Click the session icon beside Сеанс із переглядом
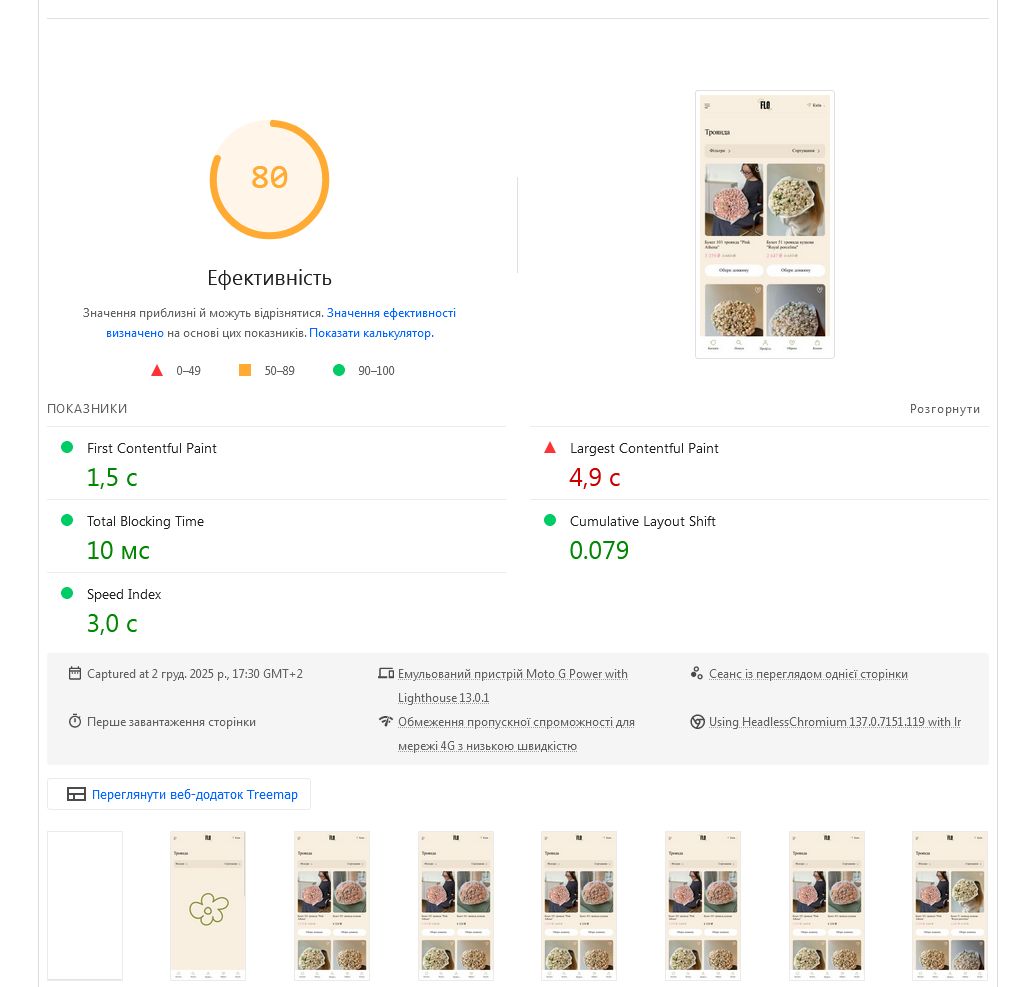This screenshot has width=1014, height=987. pyautogui.click(x=697, y=674)
